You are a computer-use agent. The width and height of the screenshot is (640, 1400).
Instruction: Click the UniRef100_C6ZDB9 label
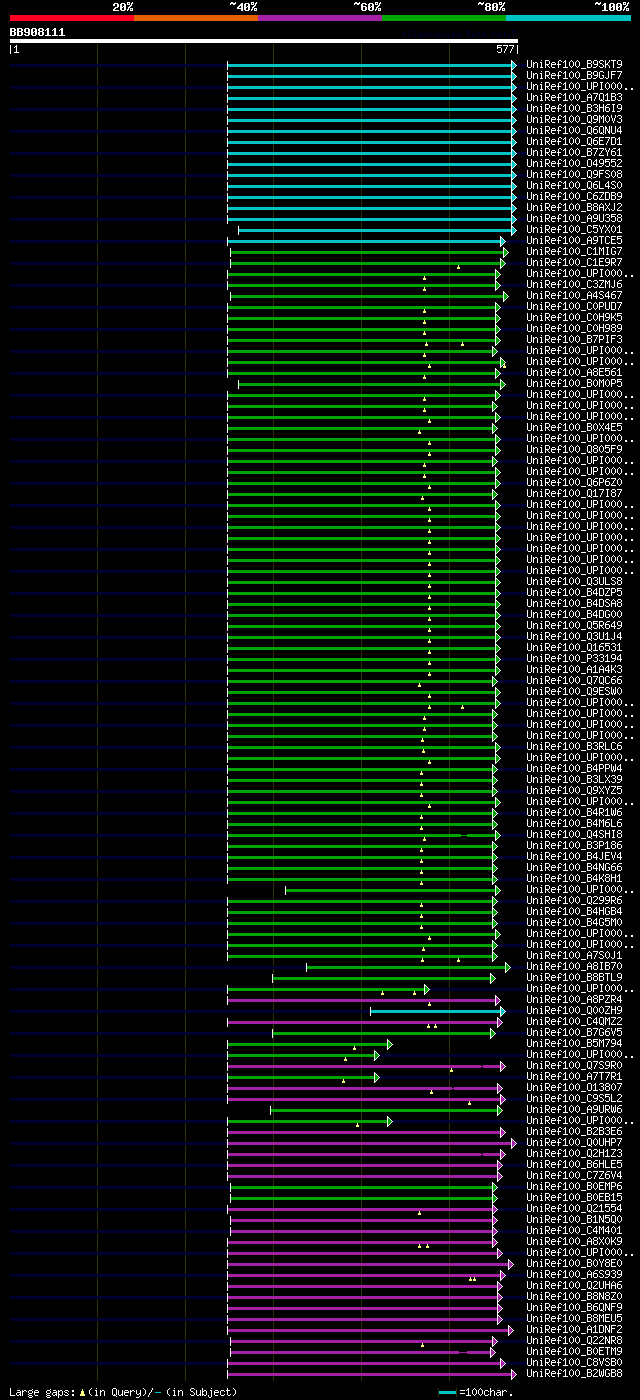(x=574, y=196)
